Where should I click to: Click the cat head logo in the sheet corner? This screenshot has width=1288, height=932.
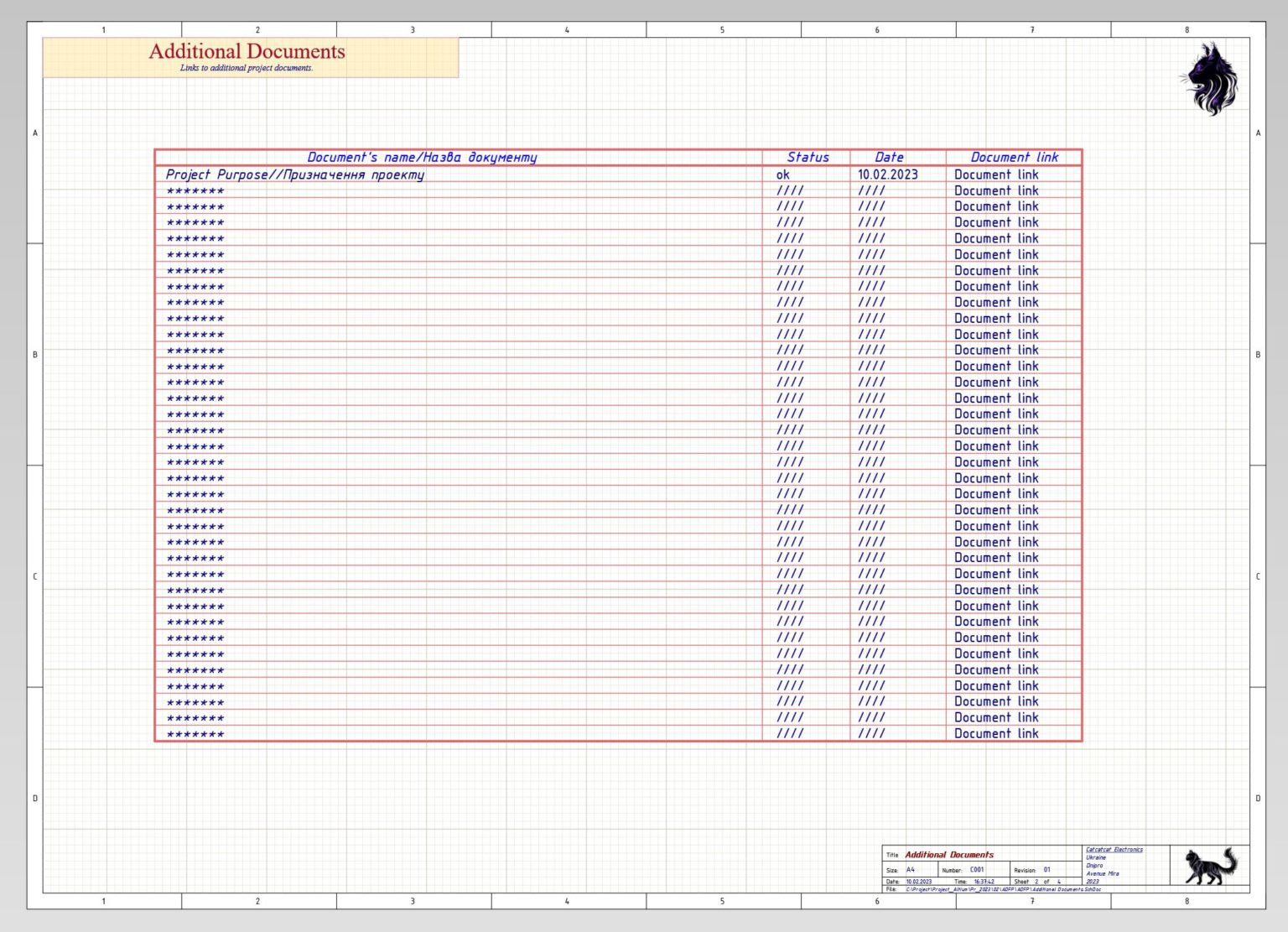1211,79
